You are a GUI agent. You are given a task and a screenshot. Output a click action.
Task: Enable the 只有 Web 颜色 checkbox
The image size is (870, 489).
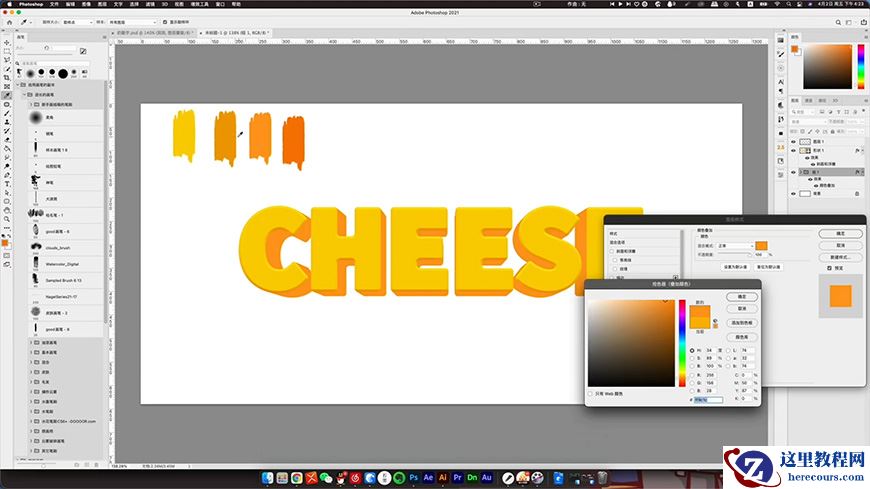591,392
